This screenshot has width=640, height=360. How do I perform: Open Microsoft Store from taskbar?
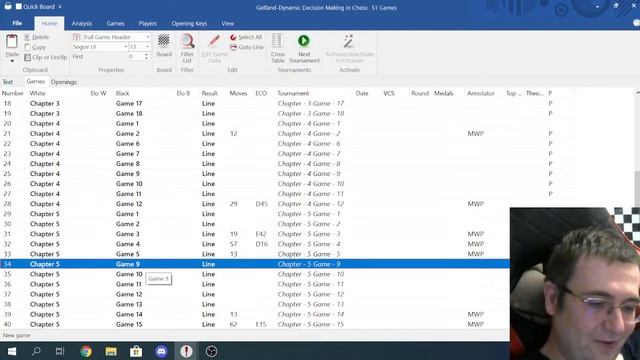tap(136, 351)
